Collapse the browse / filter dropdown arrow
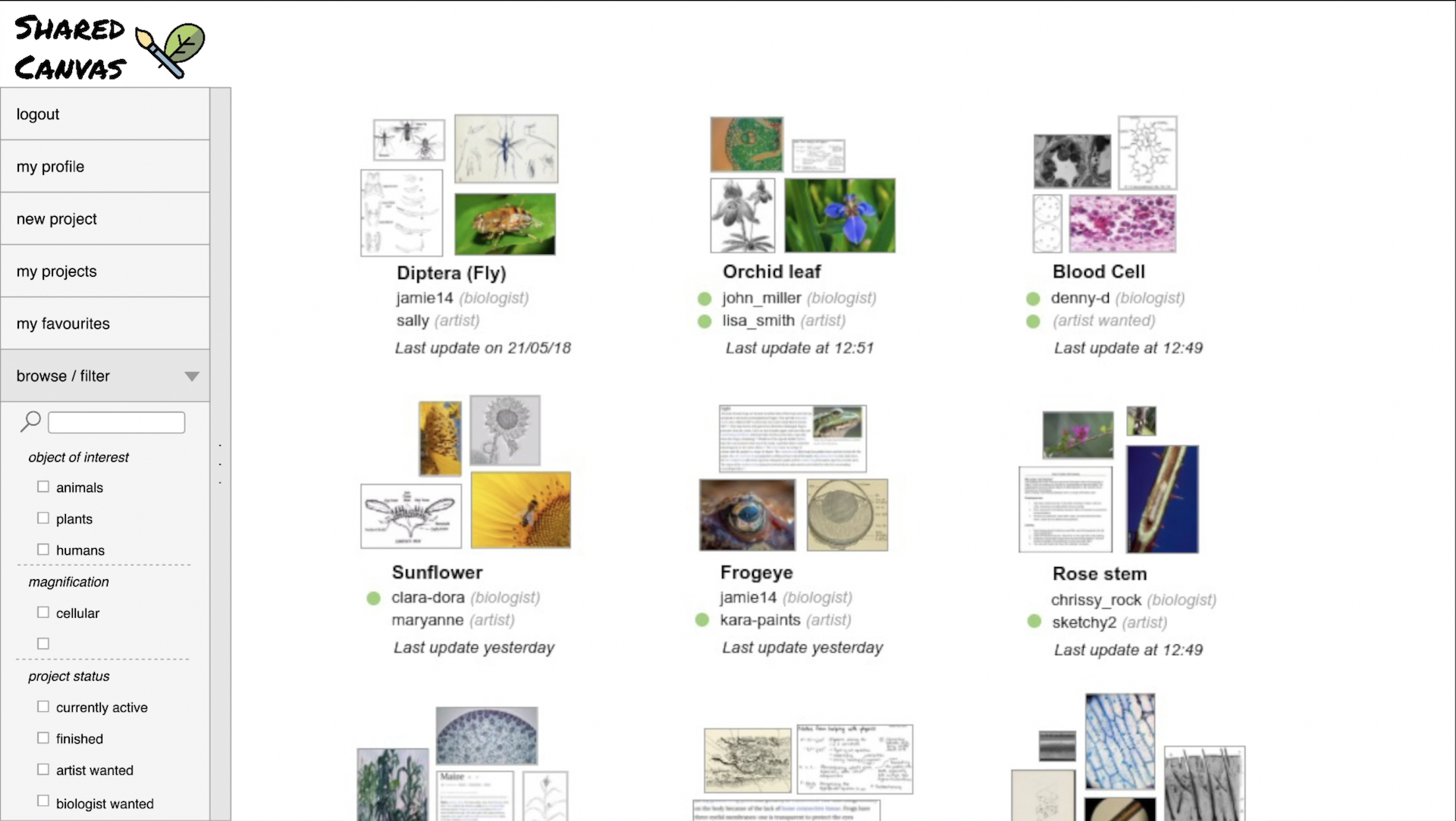Image resolution: width=1456 pixels, height=821 pixels. [192, 376]
